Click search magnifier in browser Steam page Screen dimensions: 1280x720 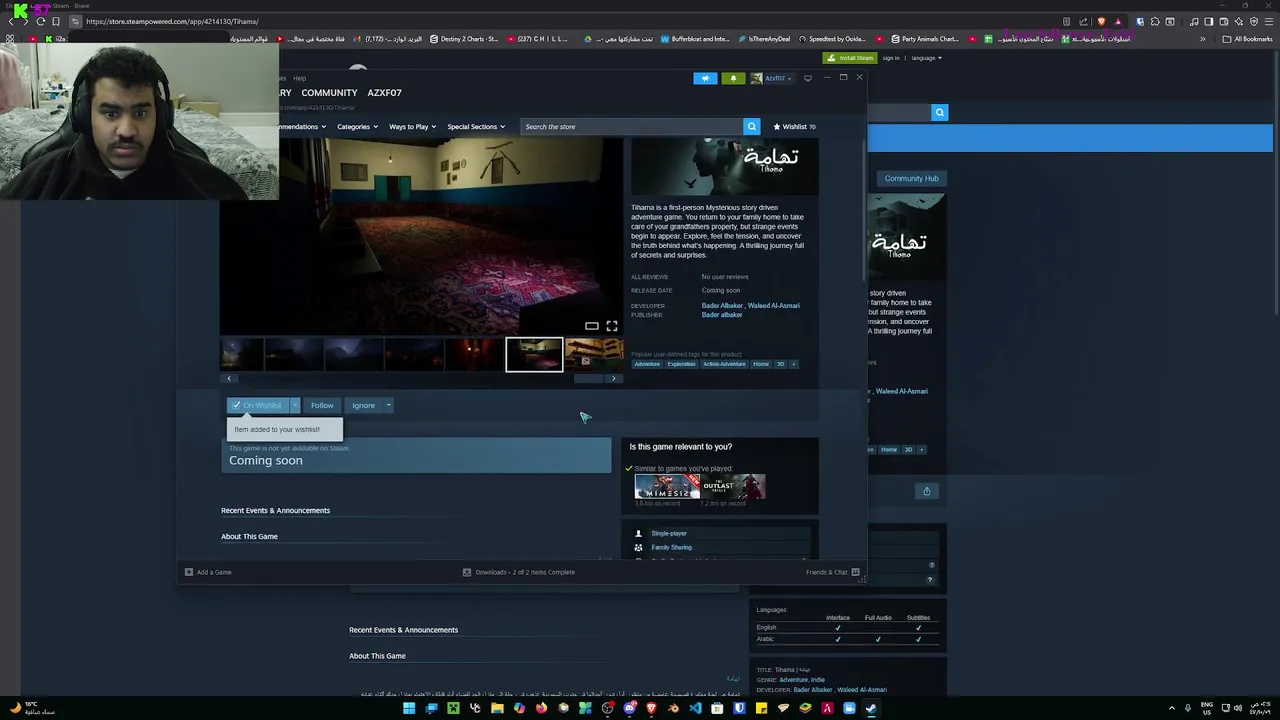939,113
